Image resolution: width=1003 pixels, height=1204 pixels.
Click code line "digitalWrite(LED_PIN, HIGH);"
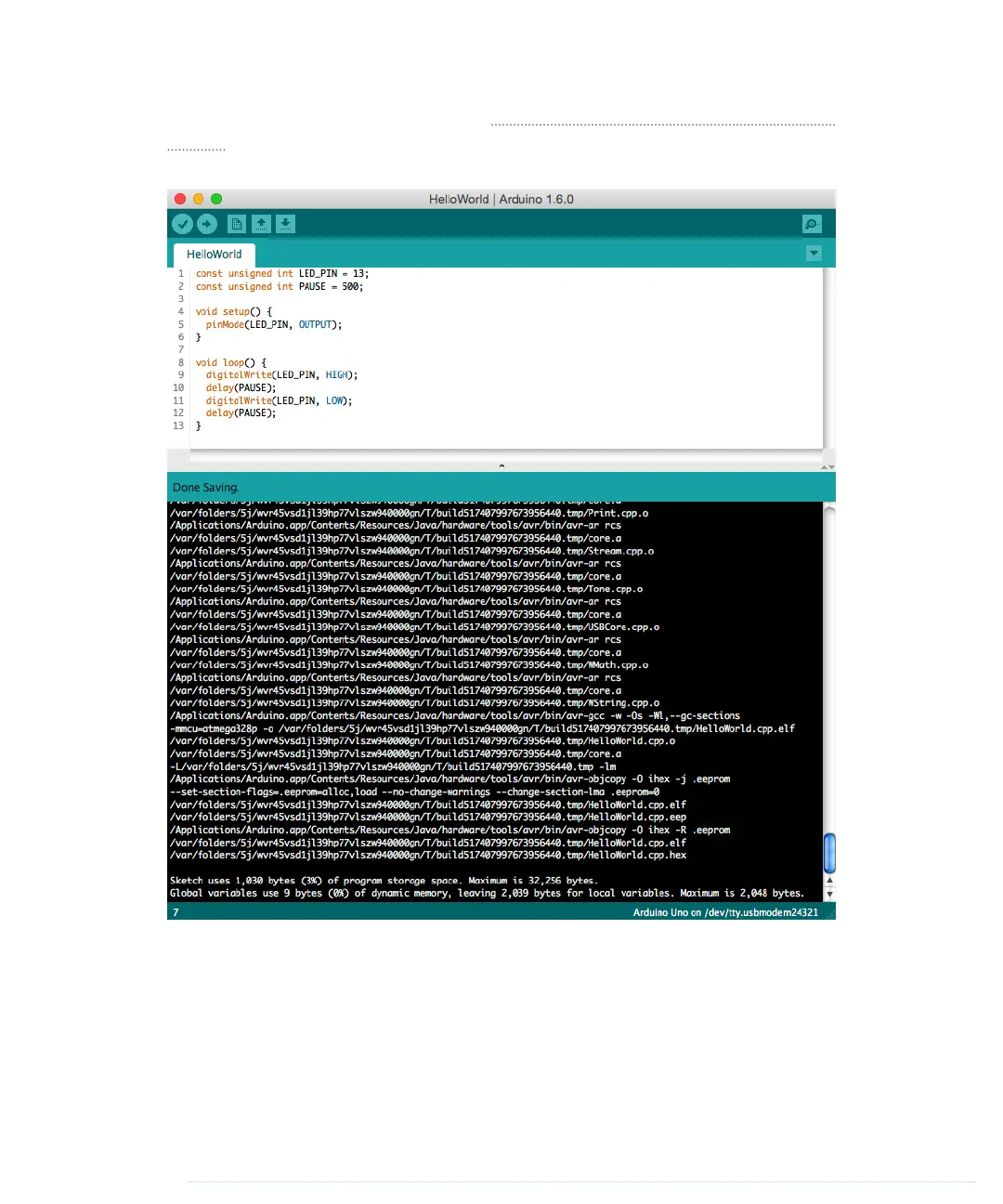(x=281, y=375)
